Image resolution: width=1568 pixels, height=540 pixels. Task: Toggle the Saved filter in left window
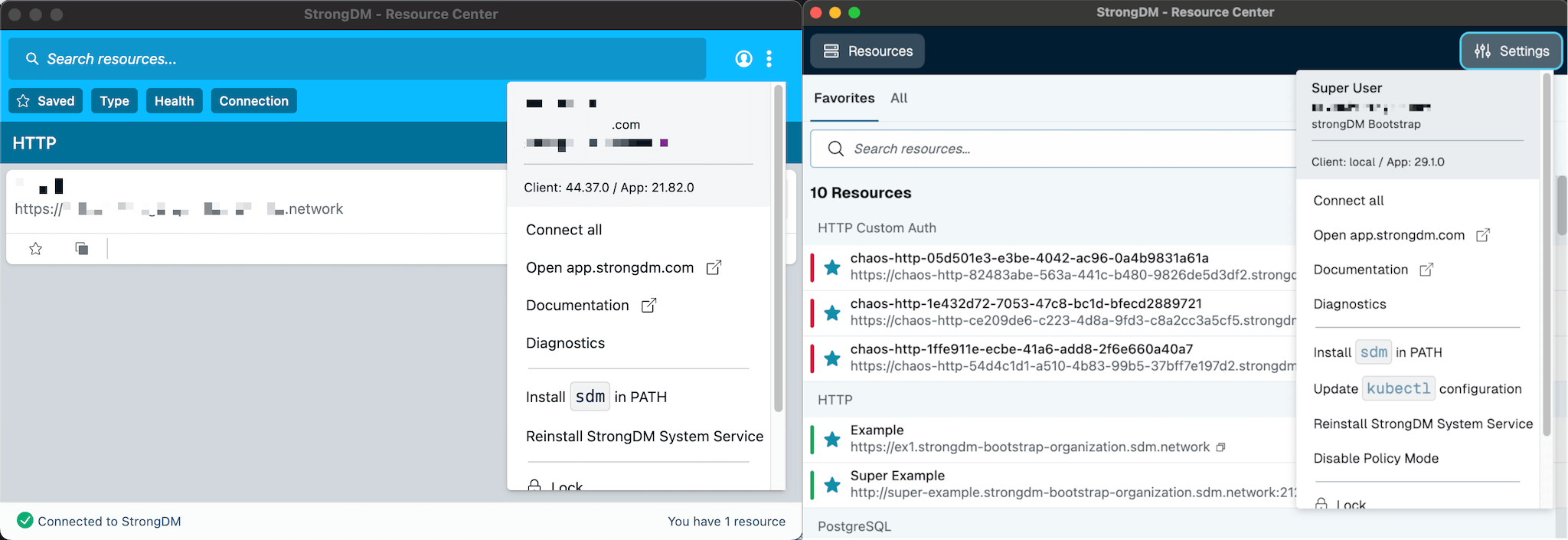(x=46, y=101)
